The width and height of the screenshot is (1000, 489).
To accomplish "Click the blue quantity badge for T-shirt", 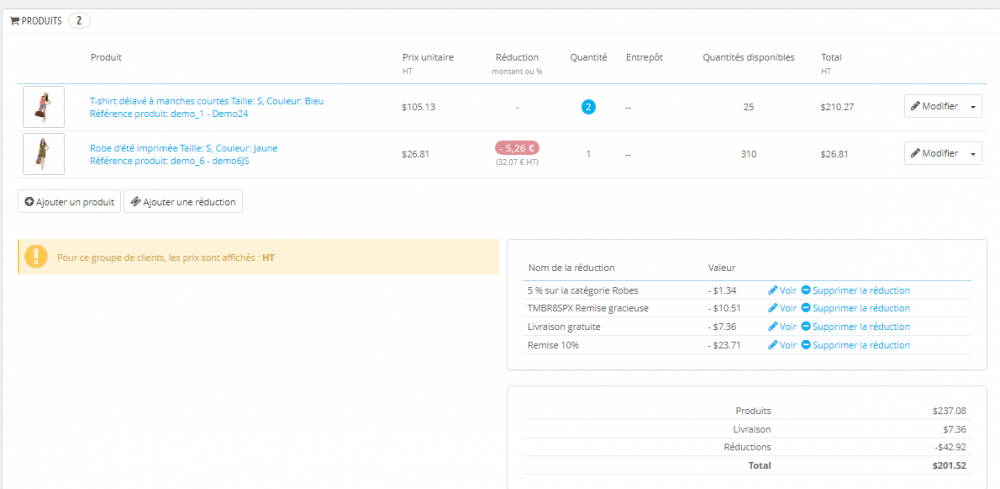I will click(x=588, y=107).
